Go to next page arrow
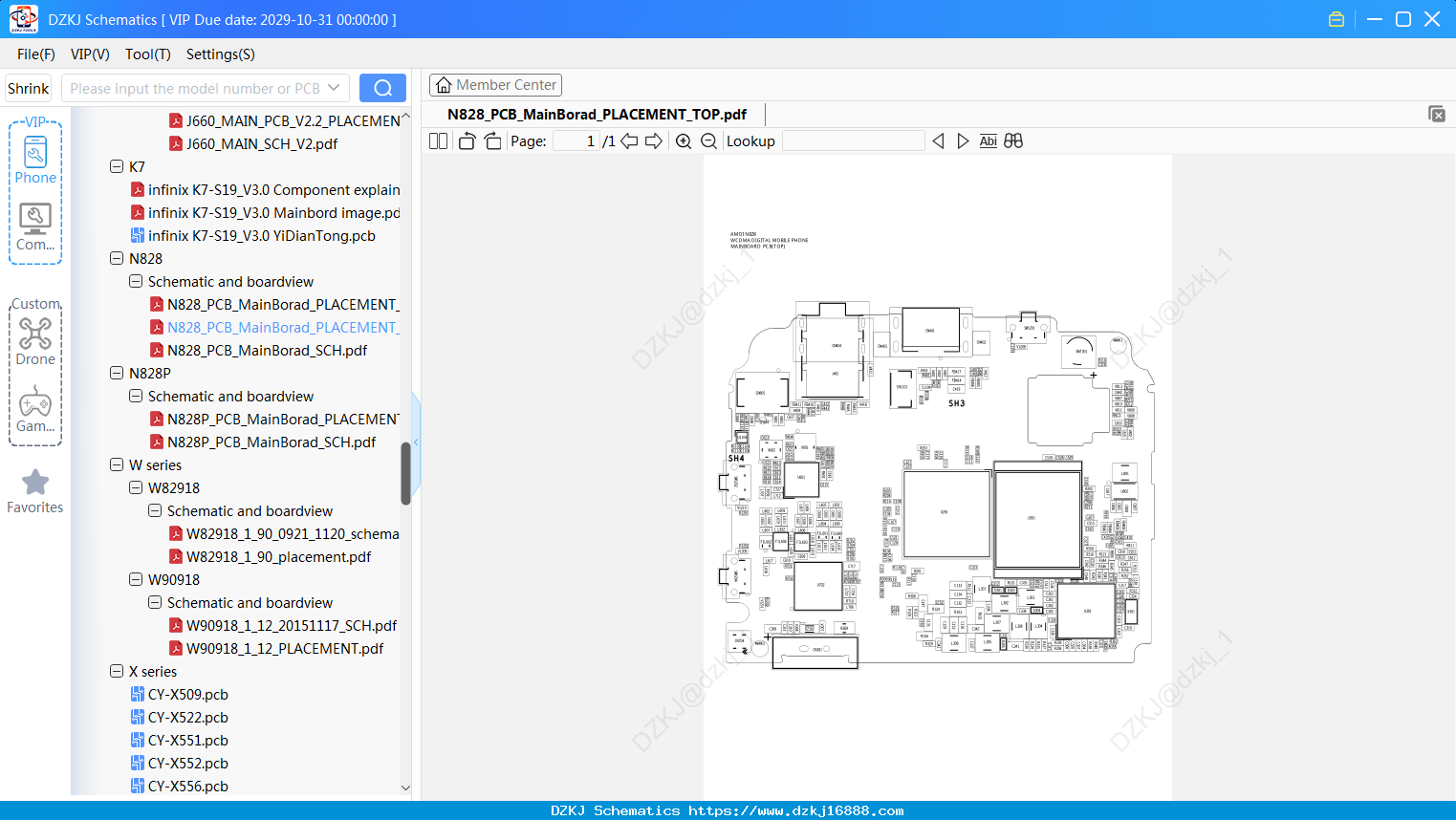 click(x=654, y=141)
